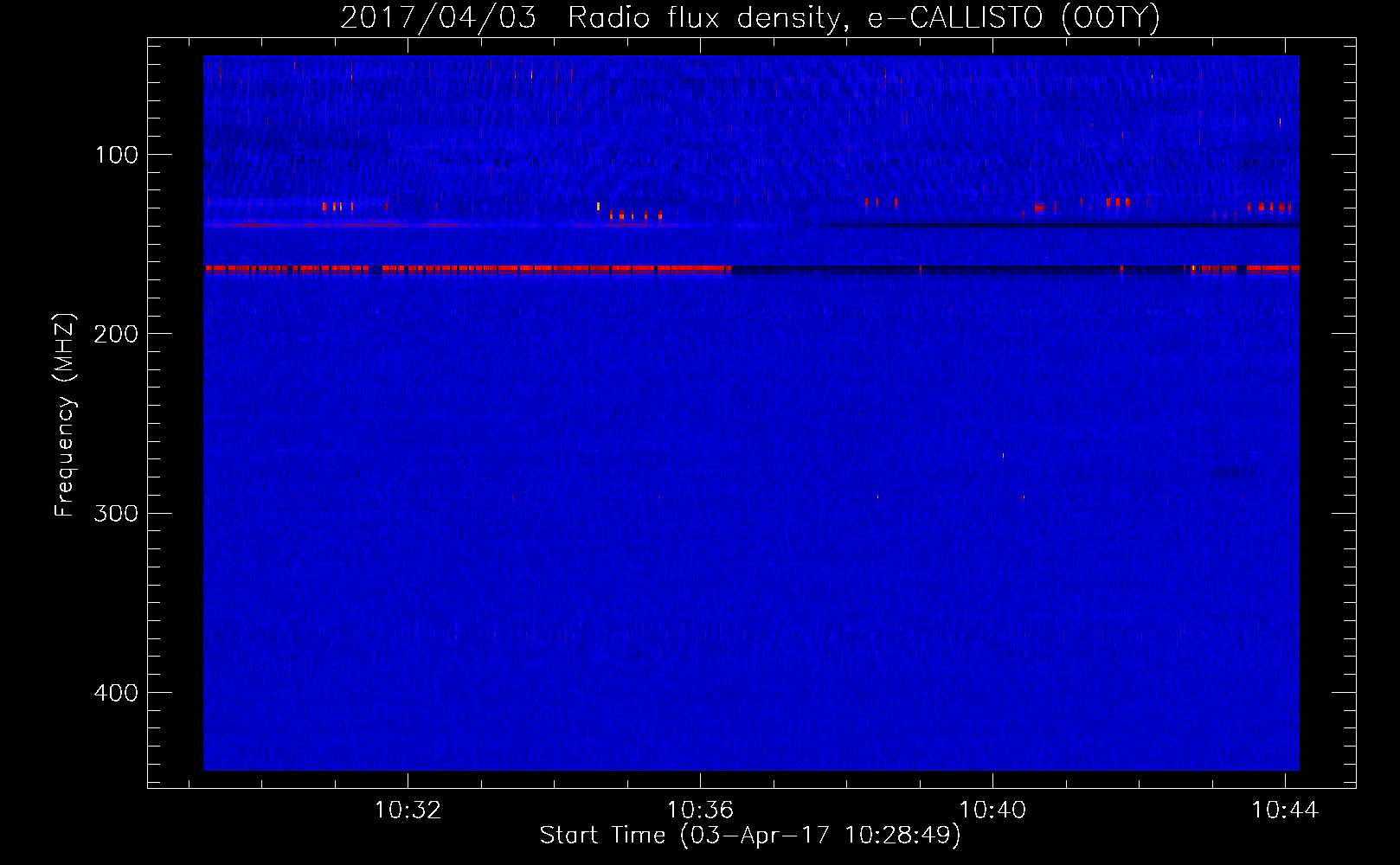The height and width of the screenshot is (865, 1400).
Task: Click the Start Time axis label
Action: coord(750,835)
